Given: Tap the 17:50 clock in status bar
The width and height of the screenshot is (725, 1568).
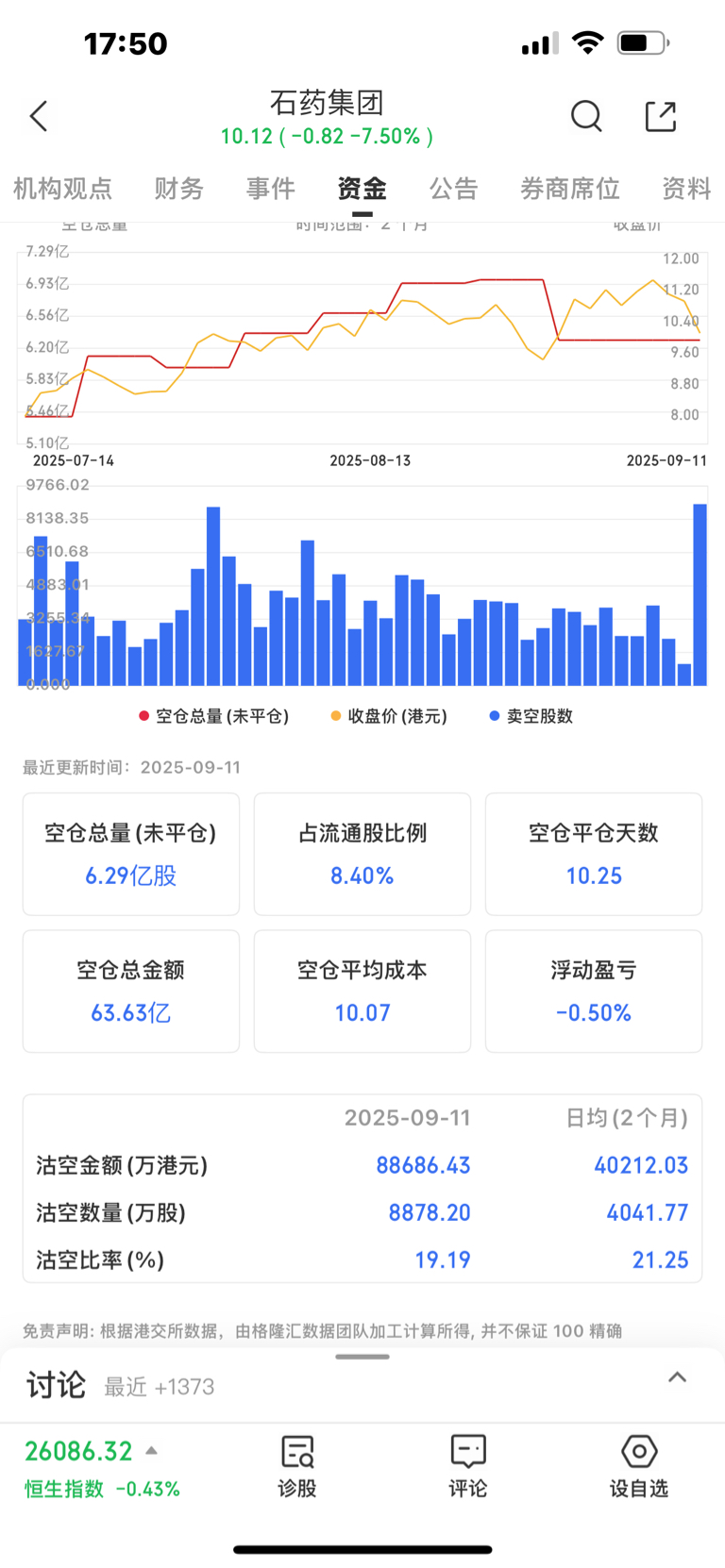Looking at the screenshot, I should pyautogui.click(x=126, y=43).
